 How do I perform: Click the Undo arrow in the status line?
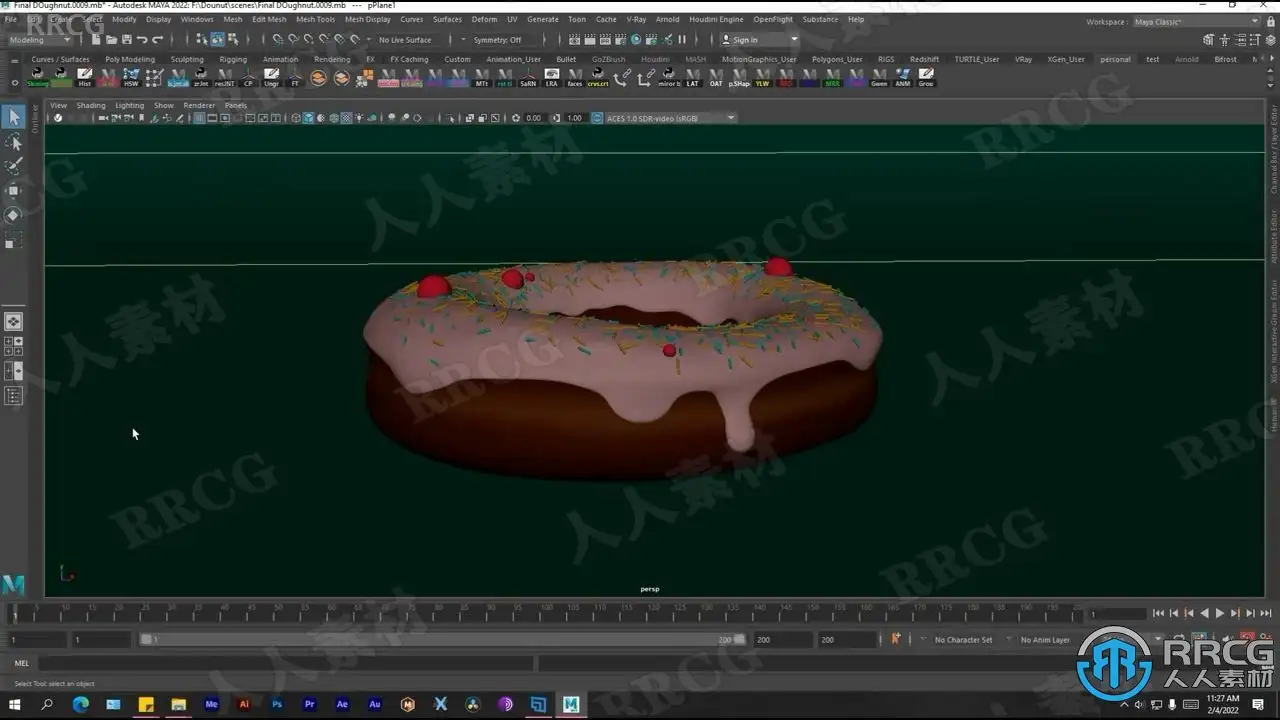[x=142, y=40]
